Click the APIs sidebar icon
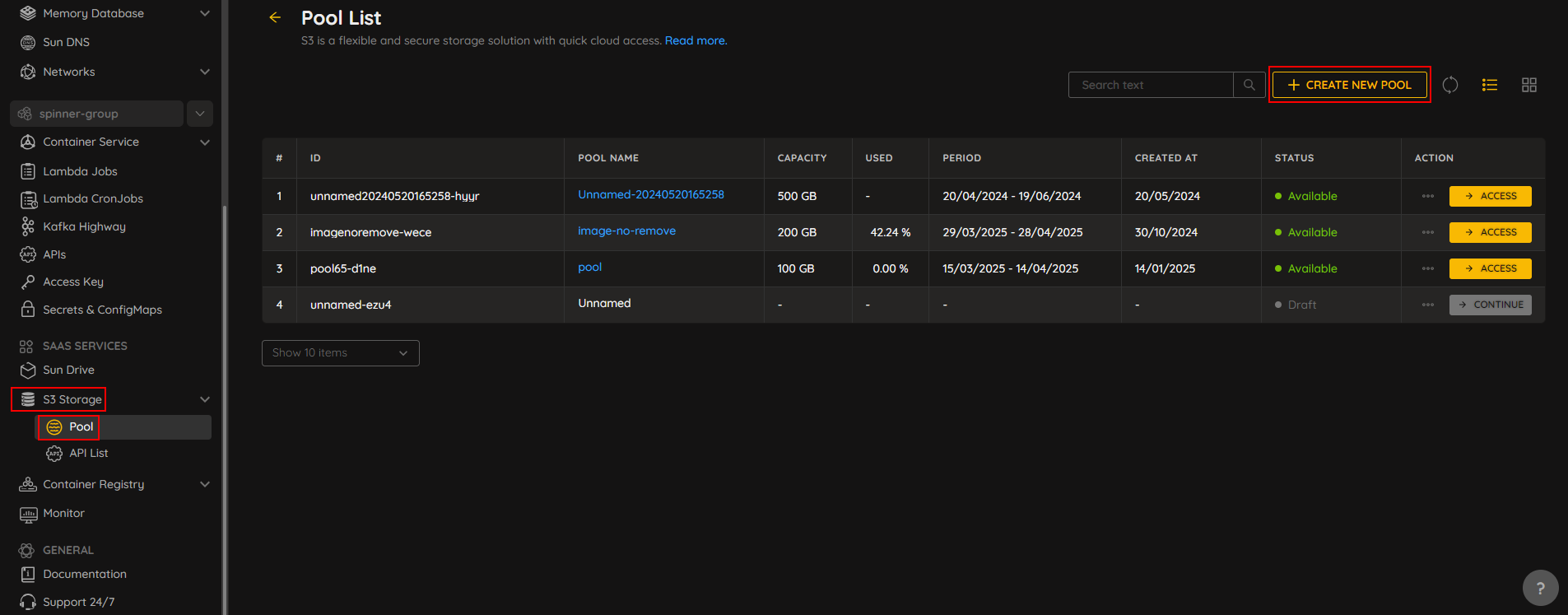The height and width of the screenshot is (615, 1568). pyautogui.click(x=28, y=254)
